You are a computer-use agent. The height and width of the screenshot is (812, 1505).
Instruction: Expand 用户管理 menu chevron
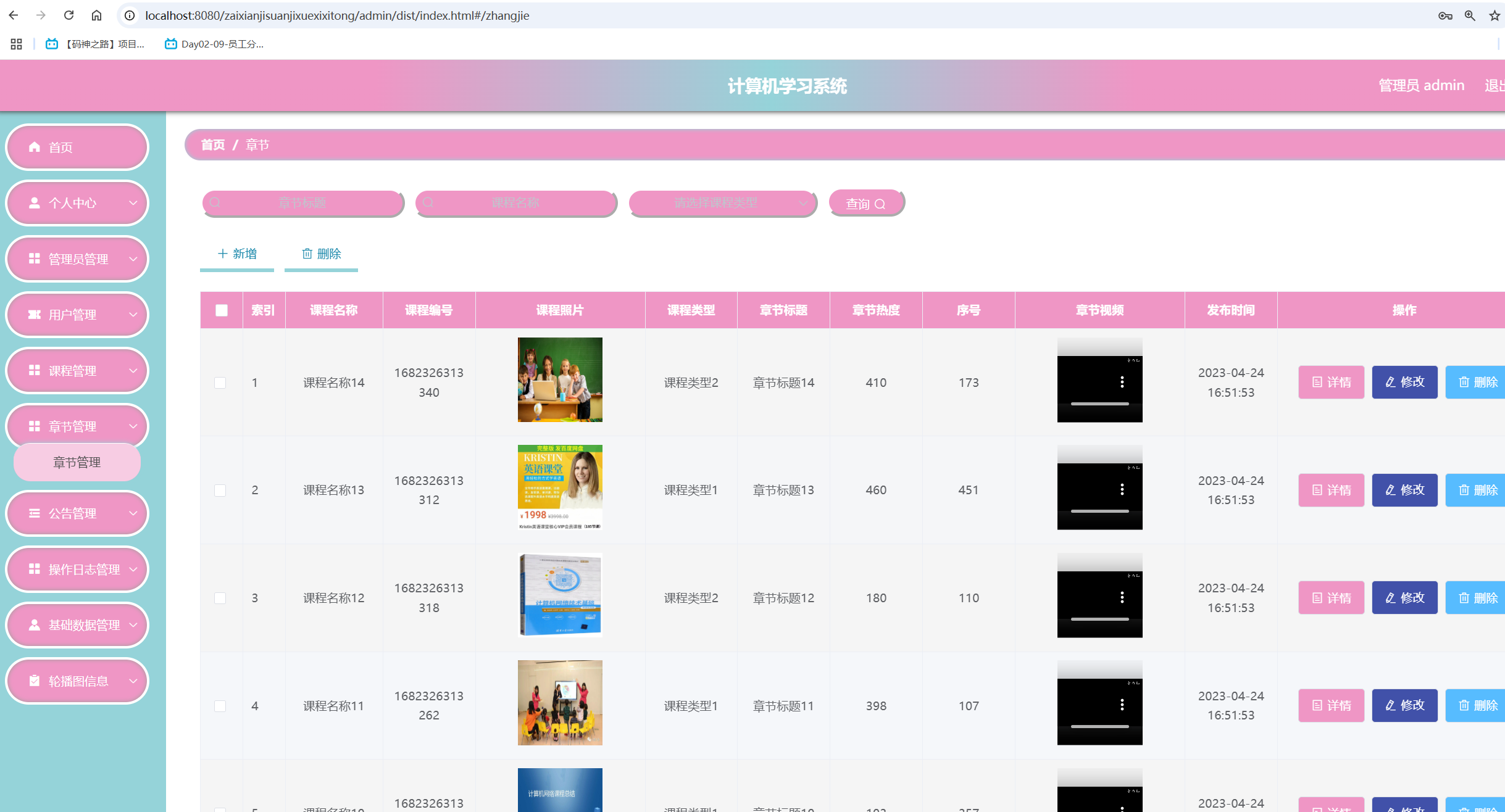pos(133,315)
